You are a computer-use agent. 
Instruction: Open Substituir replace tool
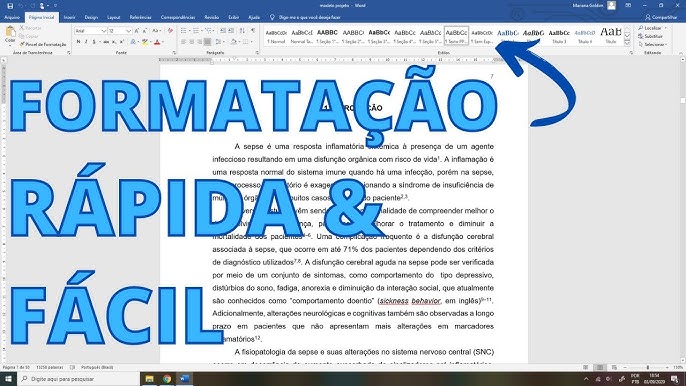pos(651,36)
